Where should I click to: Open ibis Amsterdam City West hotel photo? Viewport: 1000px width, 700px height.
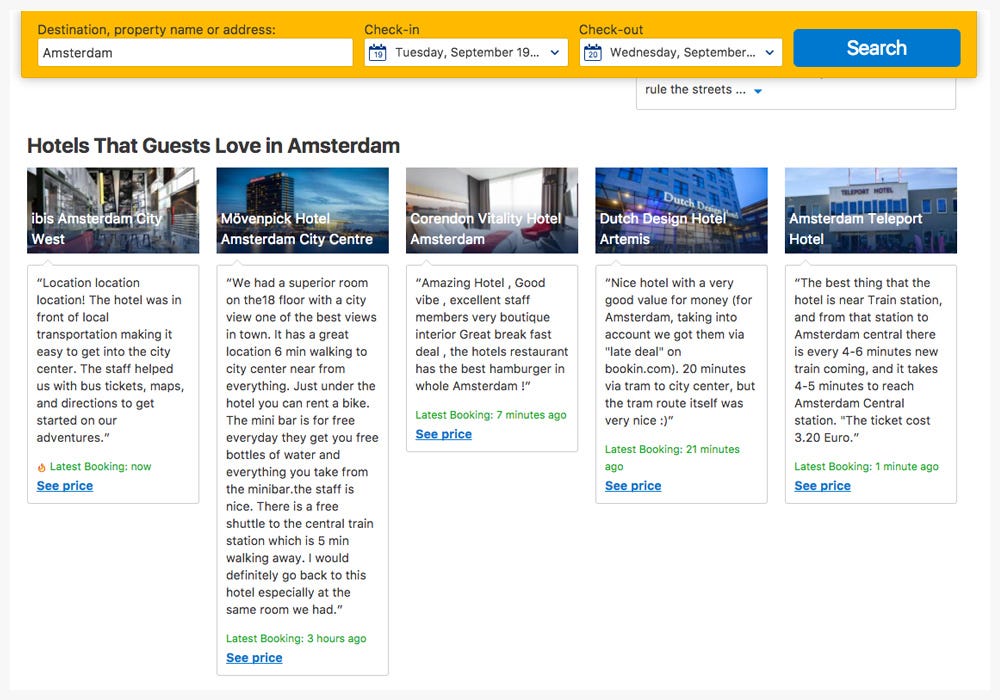coord(113,210)
